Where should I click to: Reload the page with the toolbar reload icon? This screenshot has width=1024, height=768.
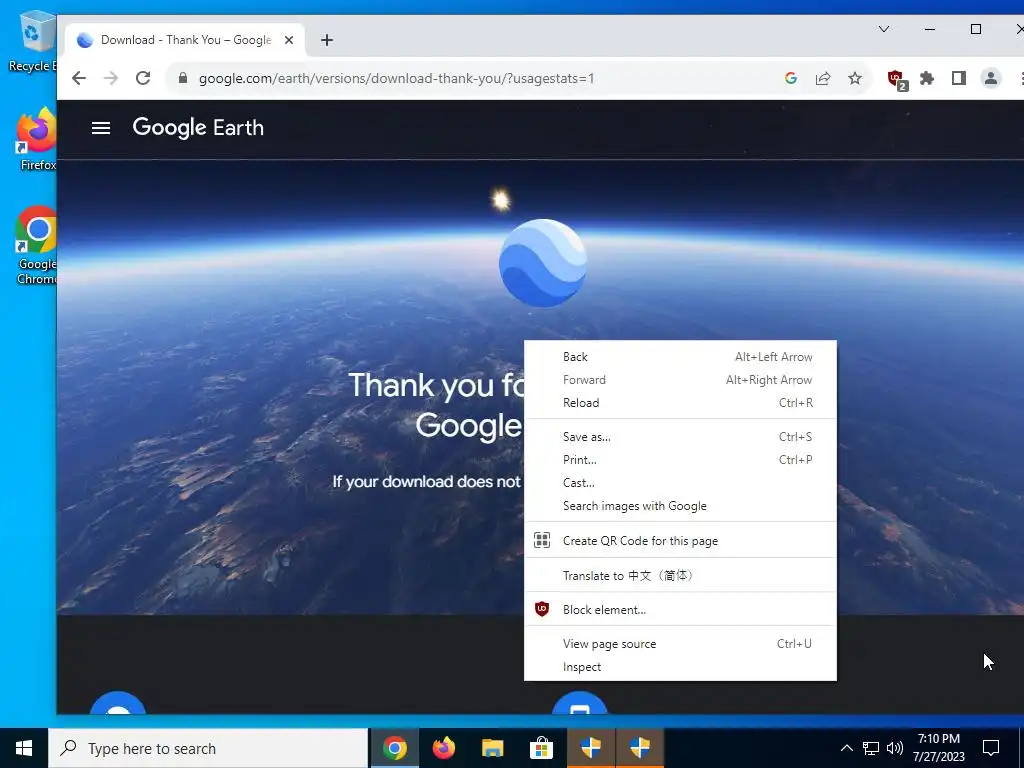143,78
